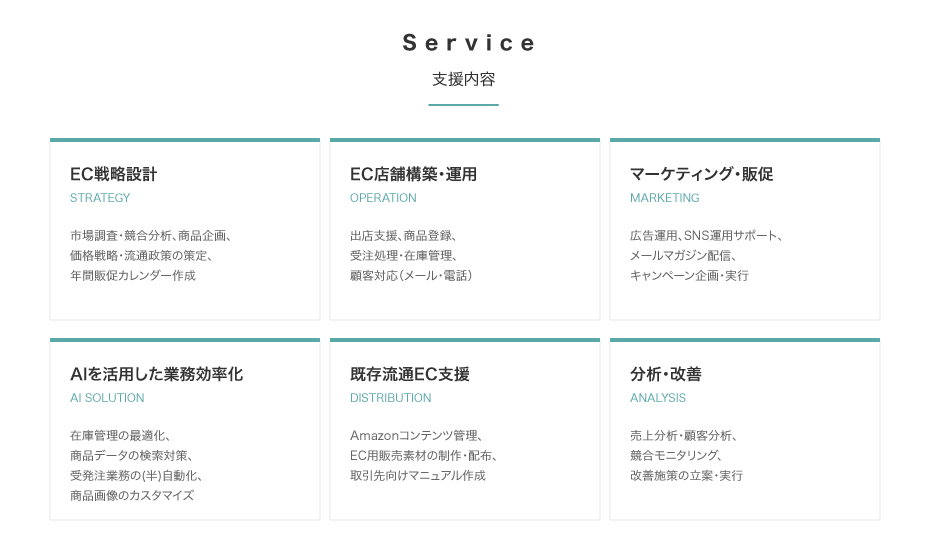Click the ANALYSIS label
The width and height of the screenshot is (930, 543).
(x=658, y=398)
